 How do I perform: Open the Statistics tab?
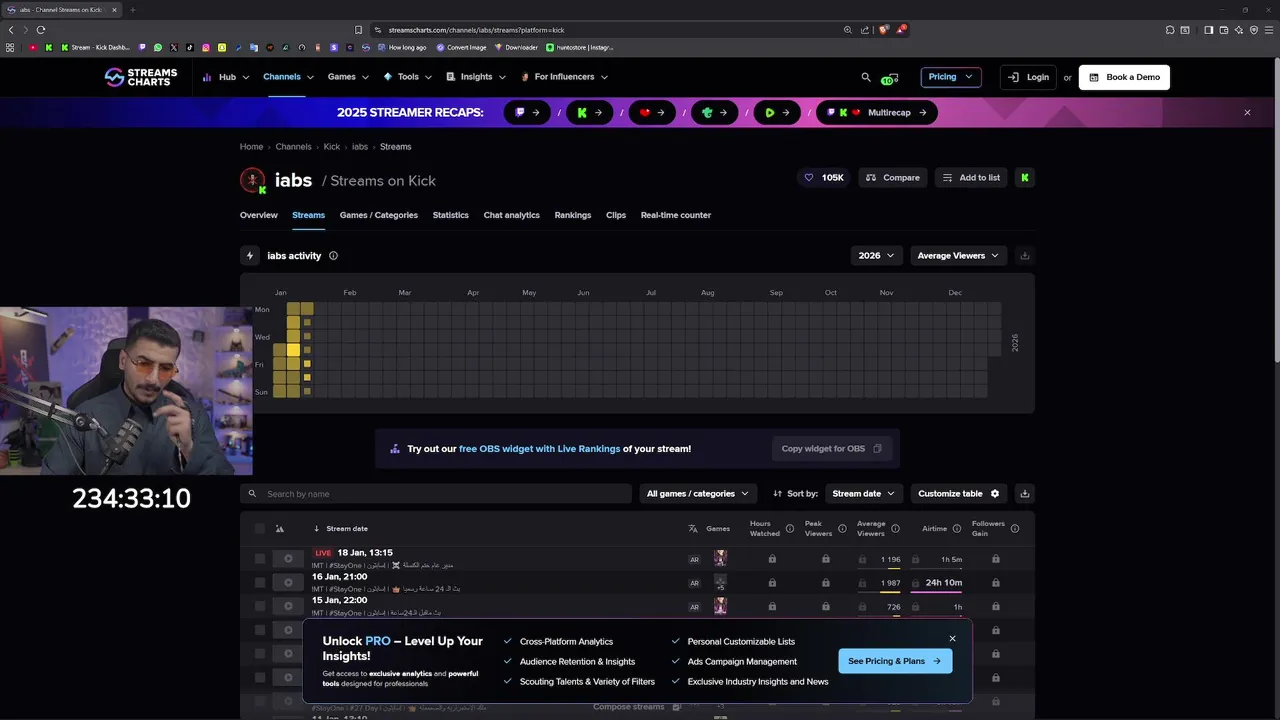[x=451, y=215]
